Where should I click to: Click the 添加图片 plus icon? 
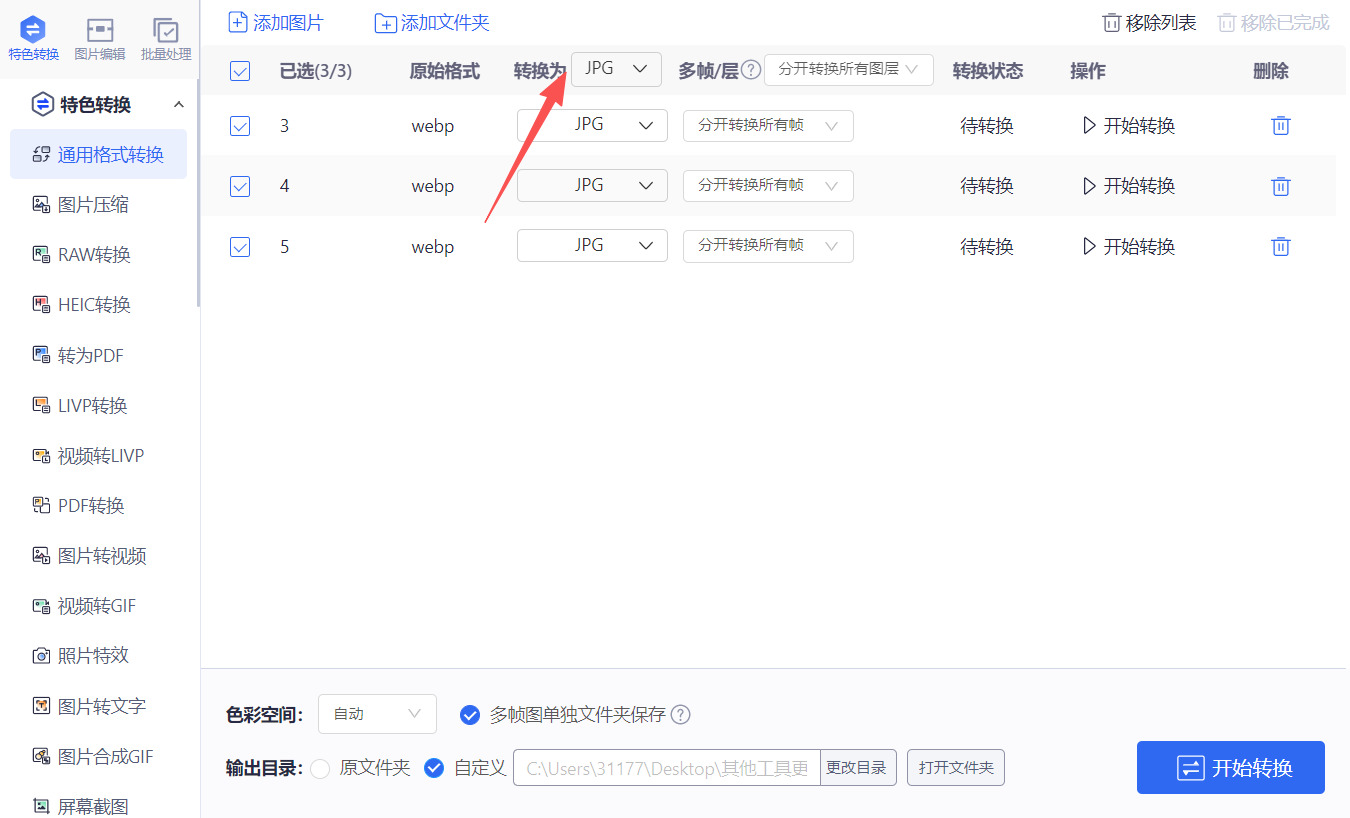pos(238,22)
